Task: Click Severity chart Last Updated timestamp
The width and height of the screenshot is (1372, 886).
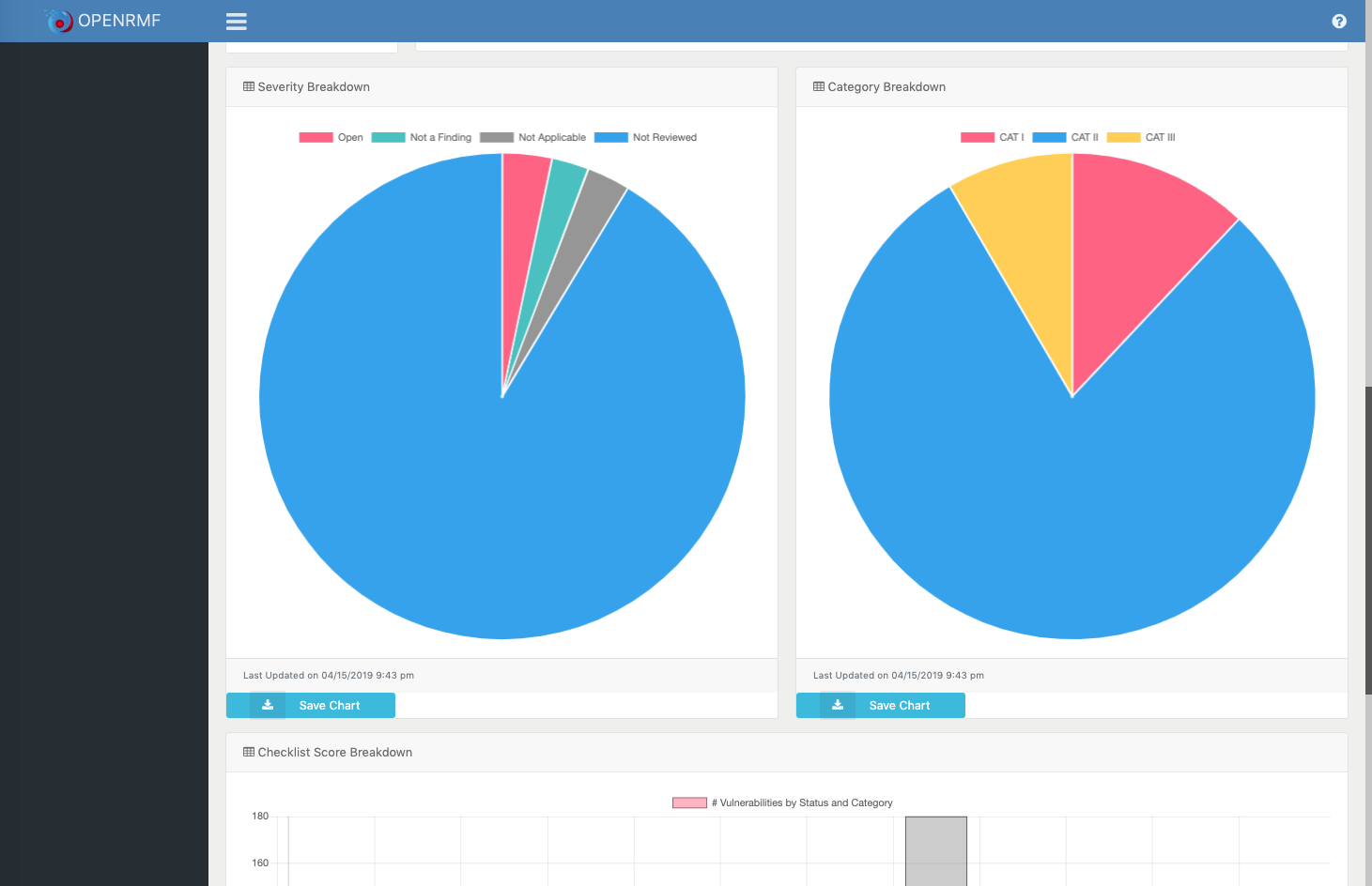Action: (329, 675)
